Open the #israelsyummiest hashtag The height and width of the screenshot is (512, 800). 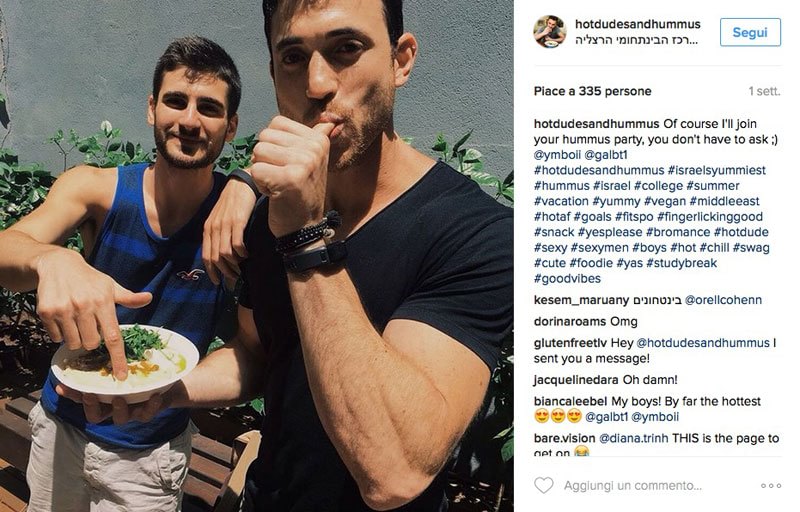[716, 170]
